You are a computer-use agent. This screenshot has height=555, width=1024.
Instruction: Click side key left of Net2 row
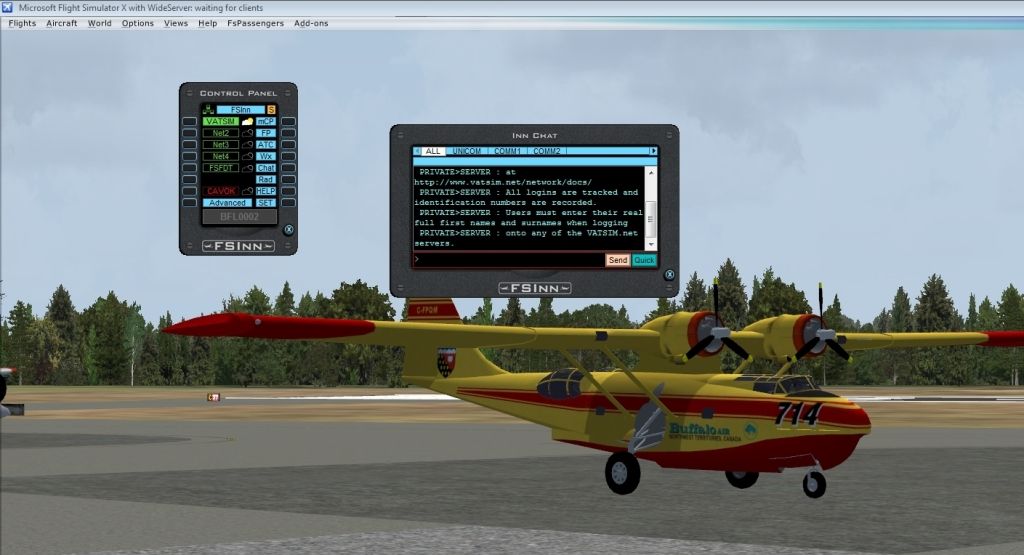point(189,133)
